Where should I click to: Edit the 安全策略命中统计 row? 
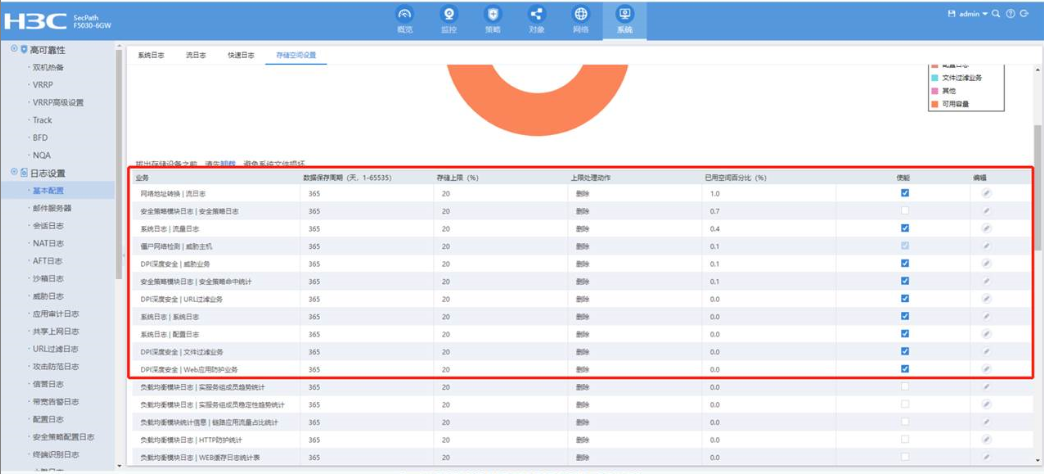[x=986, y=281]
